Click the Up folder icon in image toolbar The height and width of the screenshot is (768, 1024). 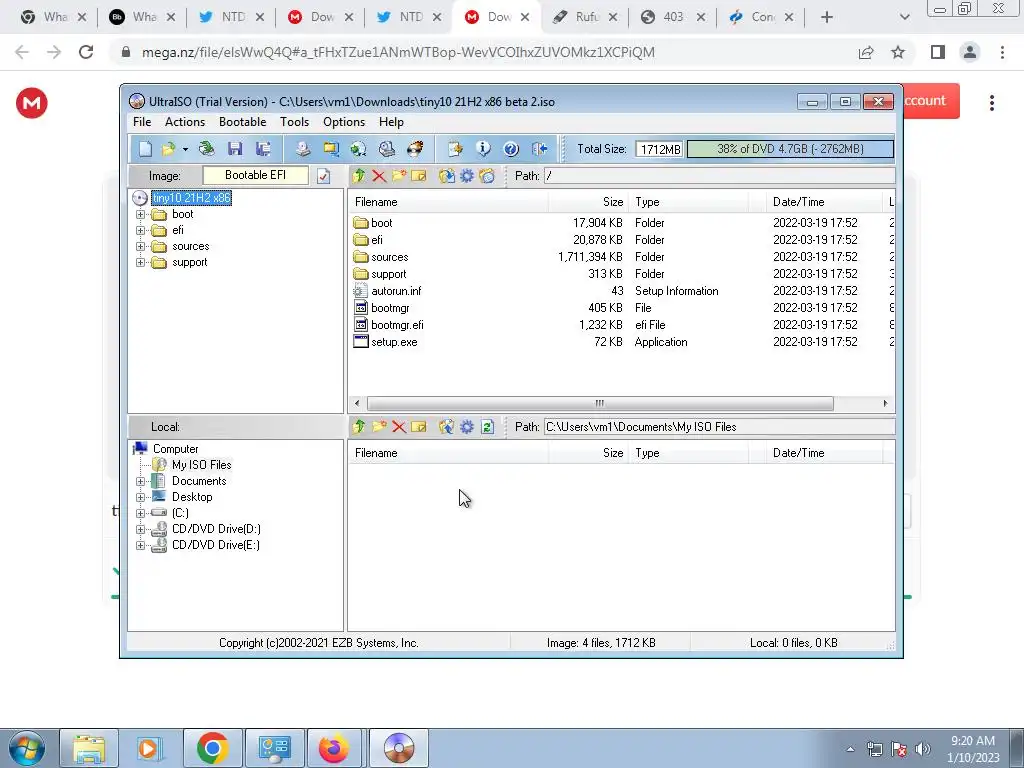click(359, 176)
